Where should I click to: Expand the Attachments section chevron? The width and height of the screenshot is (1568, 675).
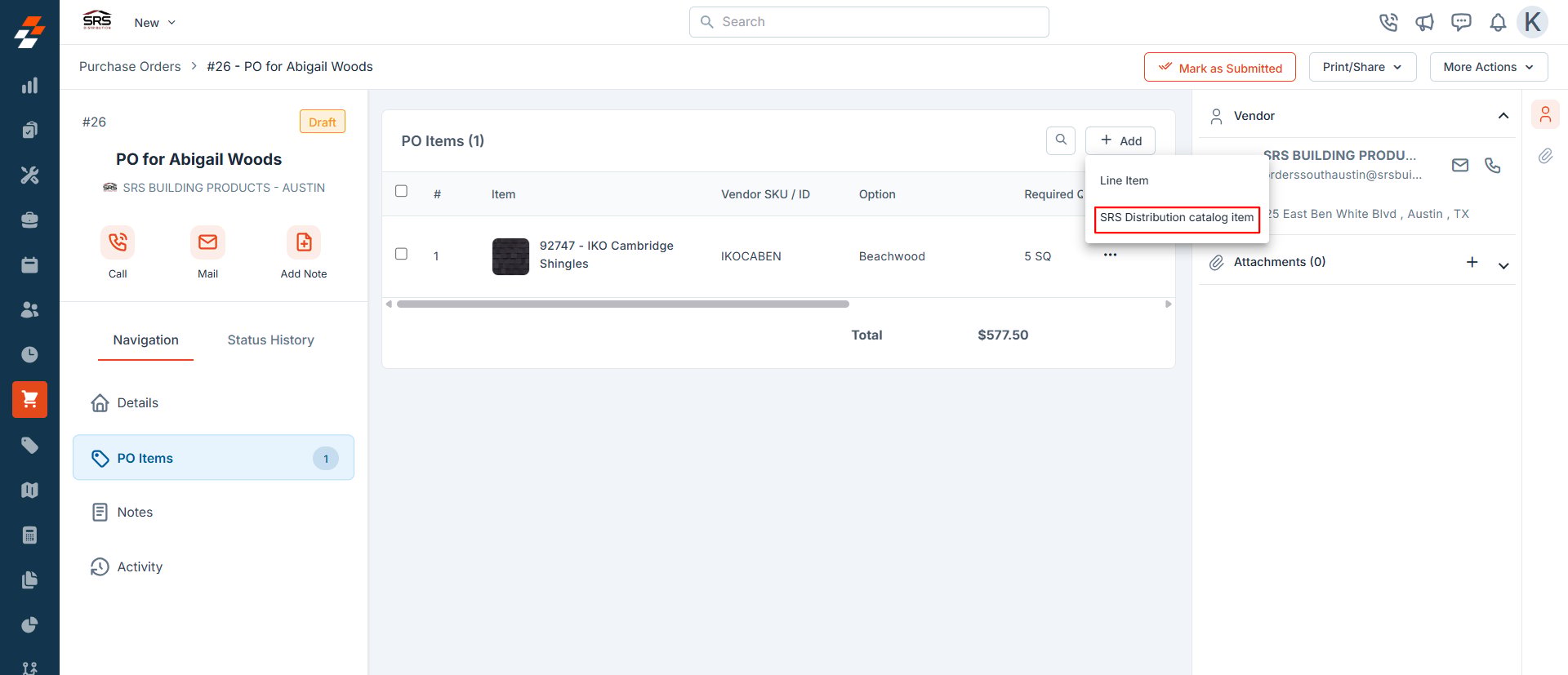1503,265
